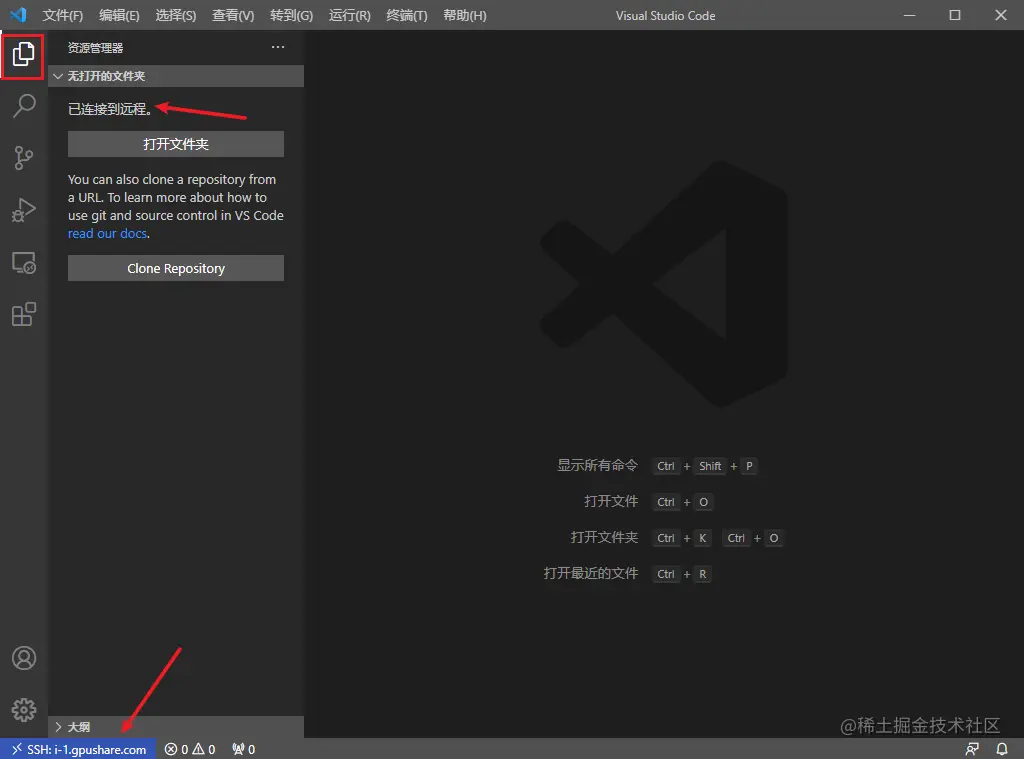The image size is (1024, 759).
Task: Open the Manage gear icon
Action: point(24,709)
